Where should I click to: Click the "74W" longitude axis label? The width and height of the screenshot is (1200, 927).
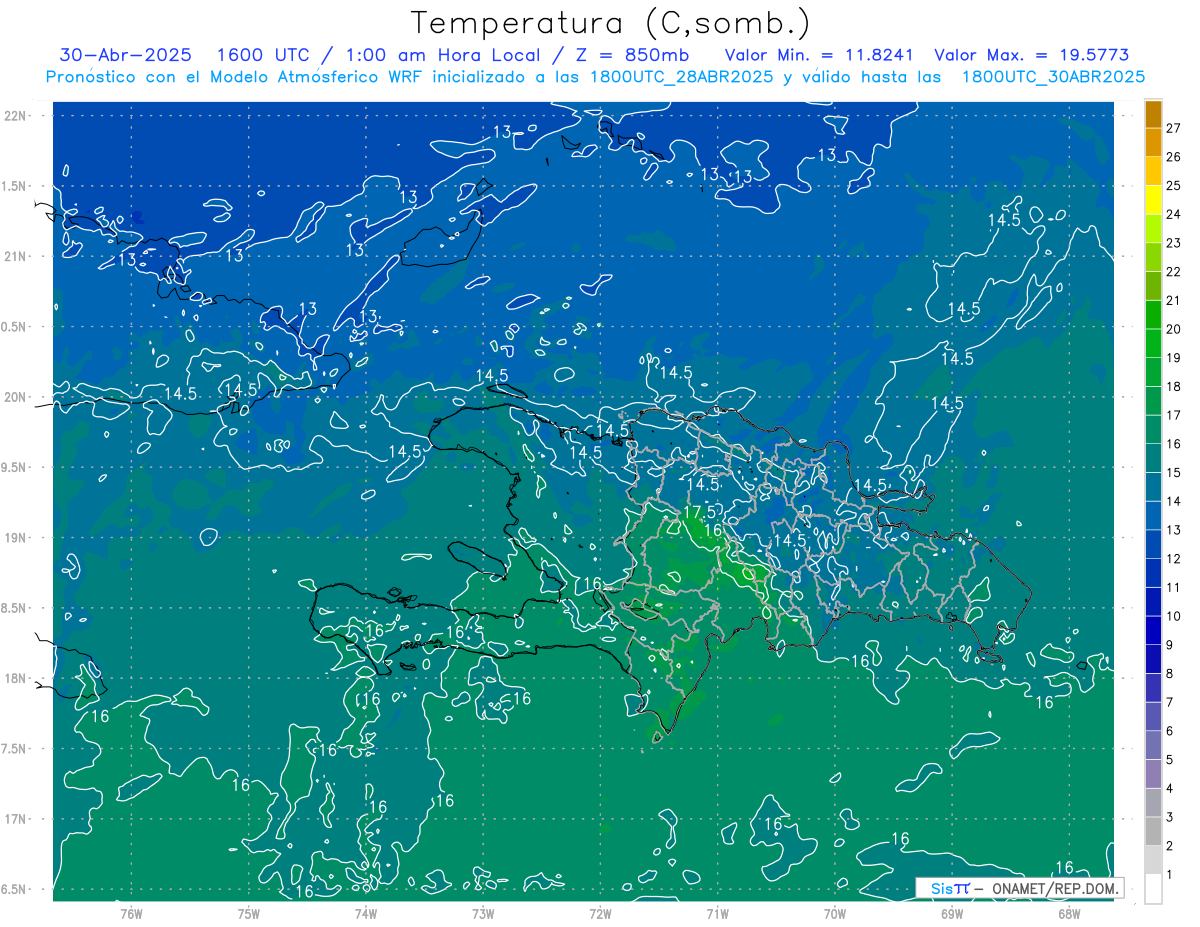click(x=366, y=913)
